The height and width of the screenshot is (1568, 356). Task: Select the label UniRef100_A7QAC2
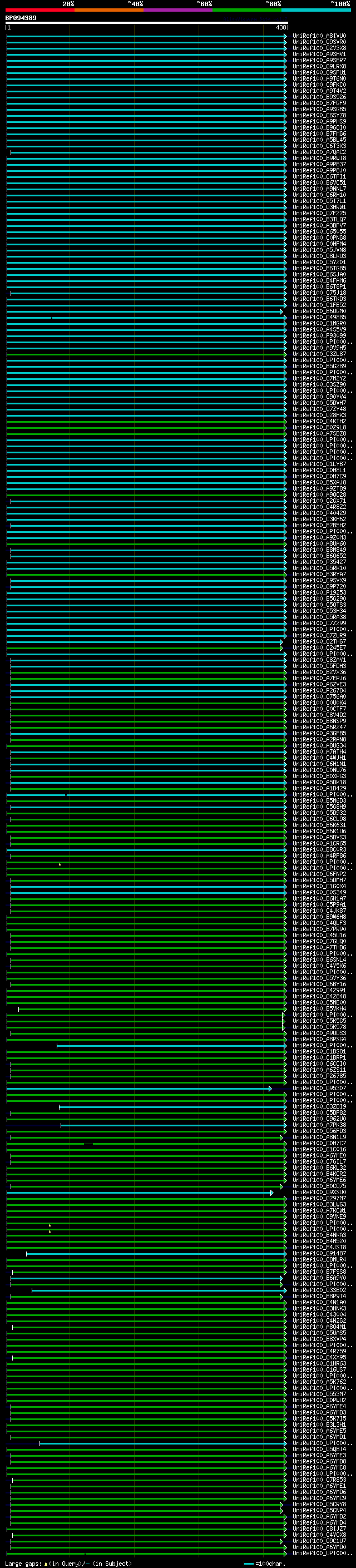tap(319, 152)
